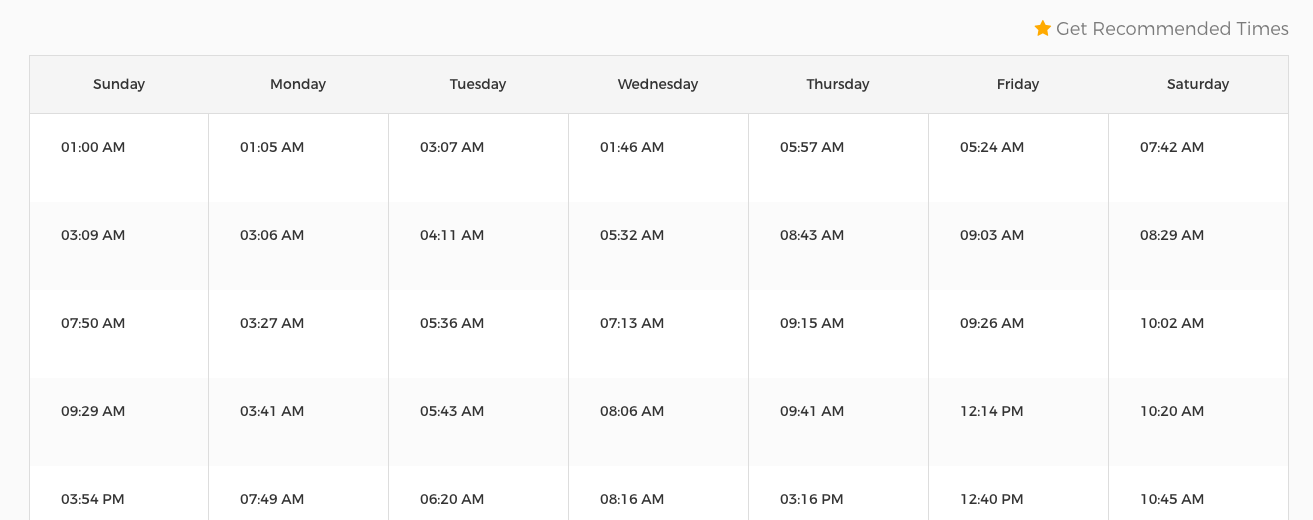Select the 07:49 AM Monday slot
Image resolution: width=1313 pixels, height=520 pixels.
click(272, 499)
